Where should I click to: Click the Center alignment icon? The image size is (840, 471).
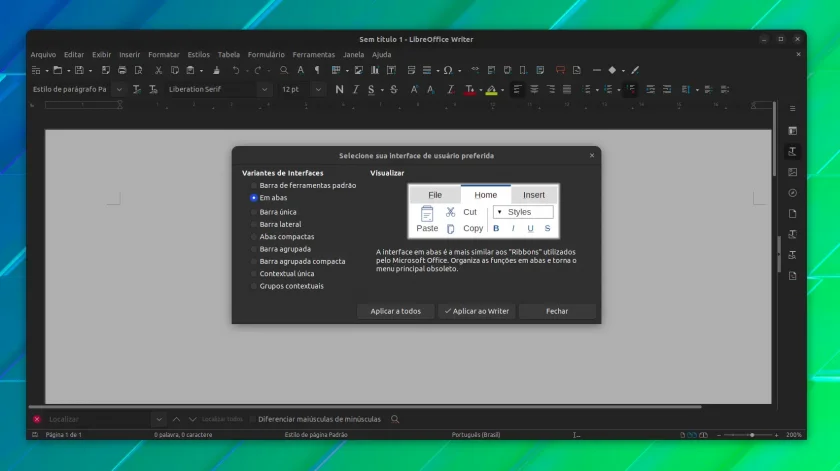534,89
